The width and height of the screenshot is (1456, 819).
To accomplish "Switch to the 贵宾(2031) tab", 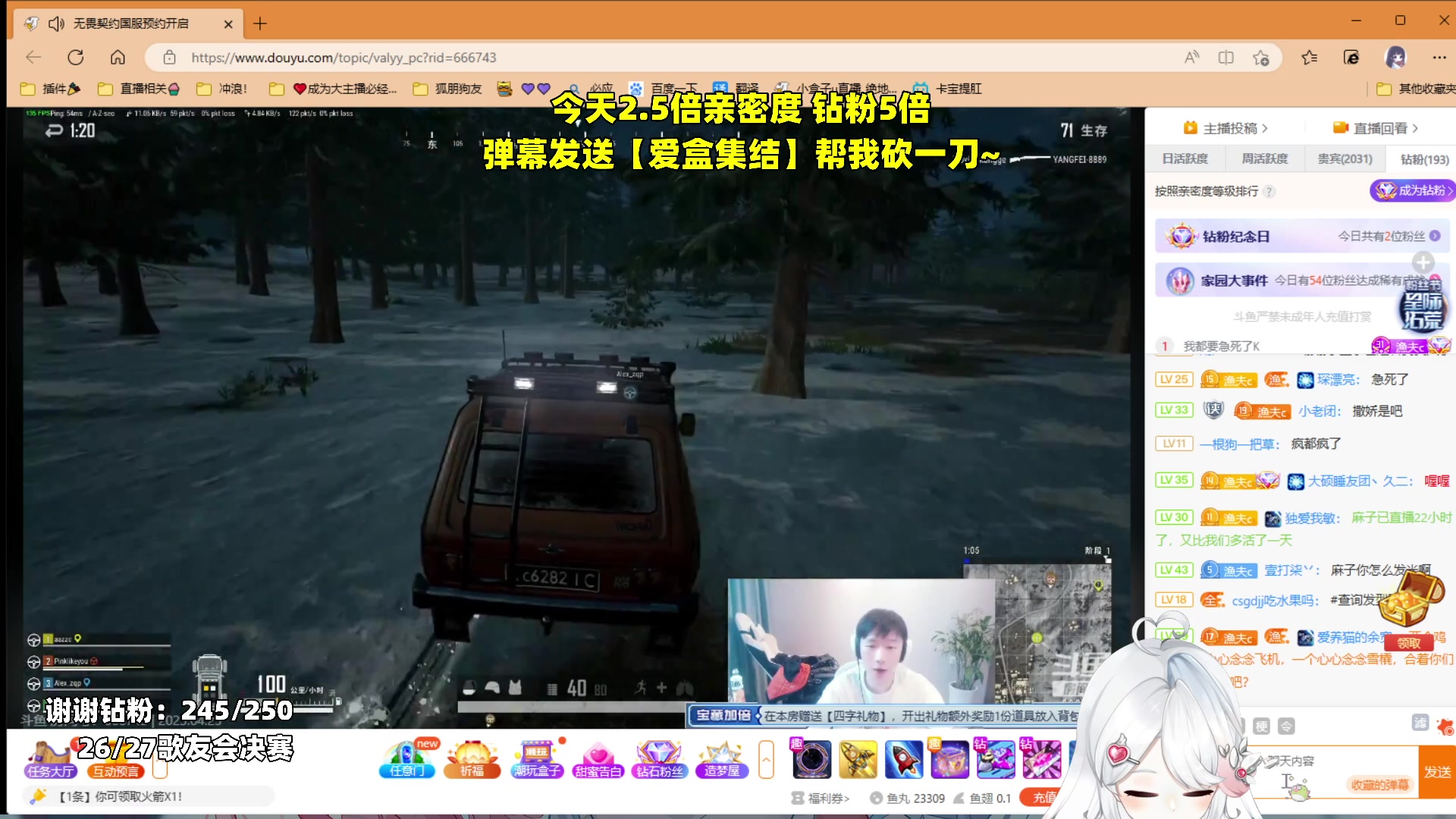I will pyautogui.click(x=1345, y=159).
